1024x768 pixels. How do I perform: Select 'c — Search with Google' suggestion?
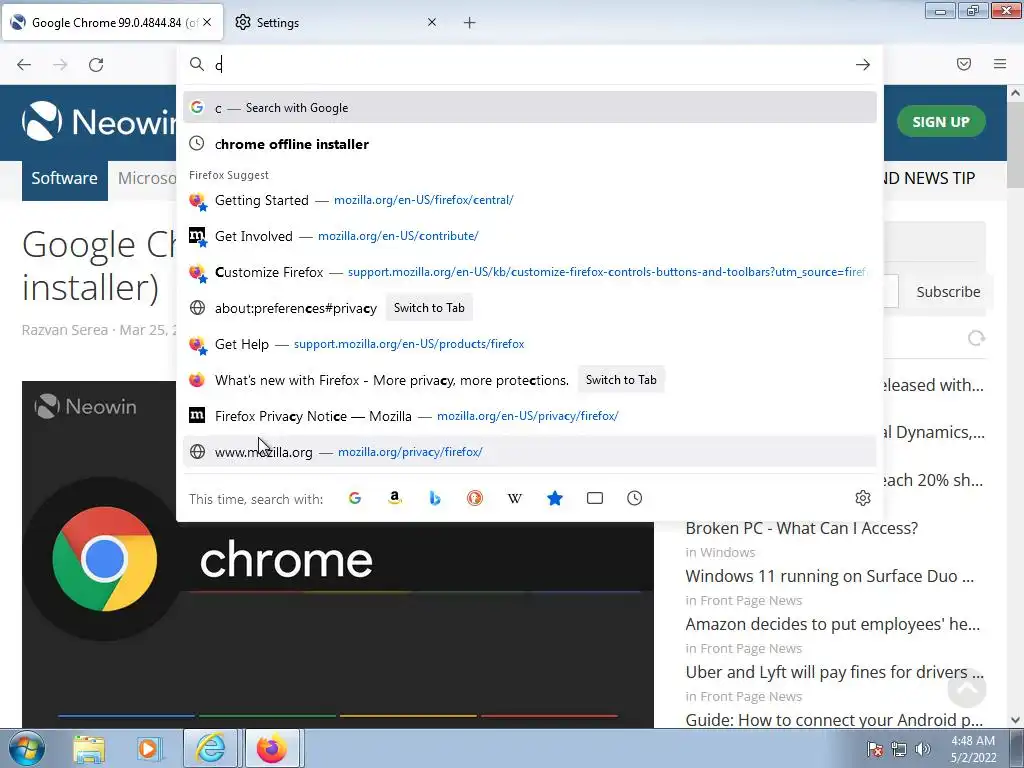tap(530, 108)
